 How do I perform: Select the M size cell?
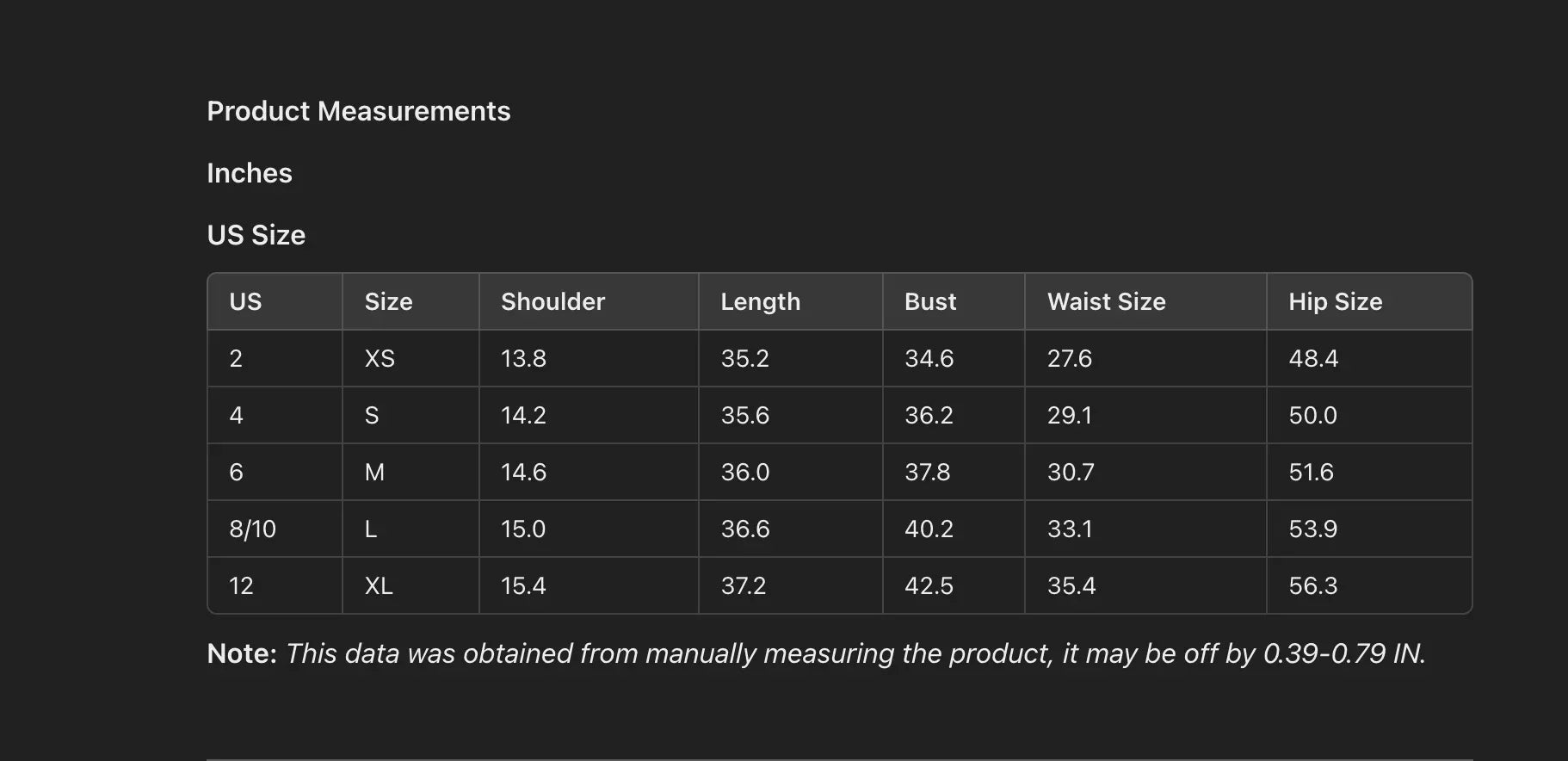[374, 472]
